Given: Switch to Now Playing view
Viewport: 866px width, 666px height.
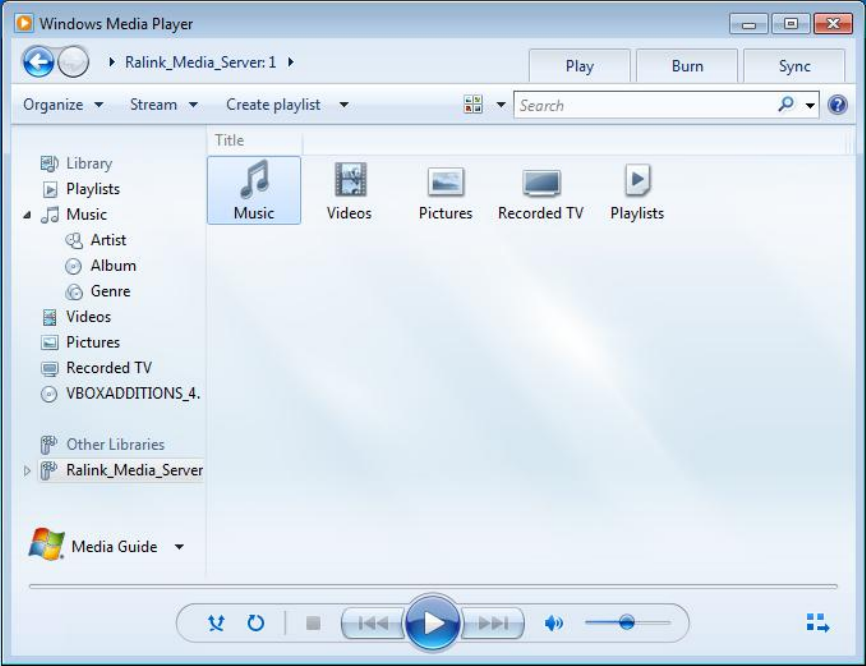Looking at the screenshot, I should 818,623.
